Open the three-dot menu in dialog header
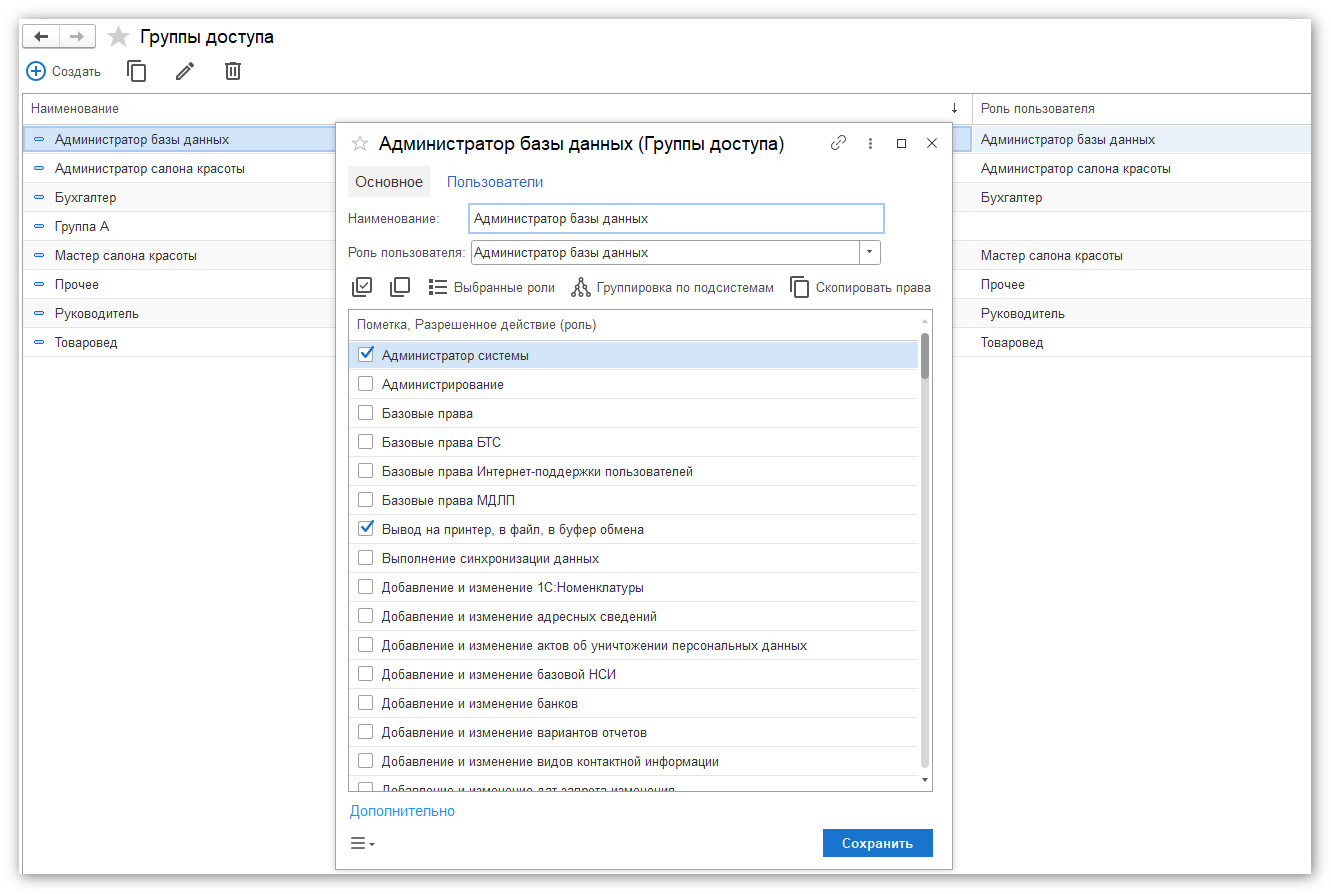Screen dimensions: 1331x894 (x=870, y=143)
